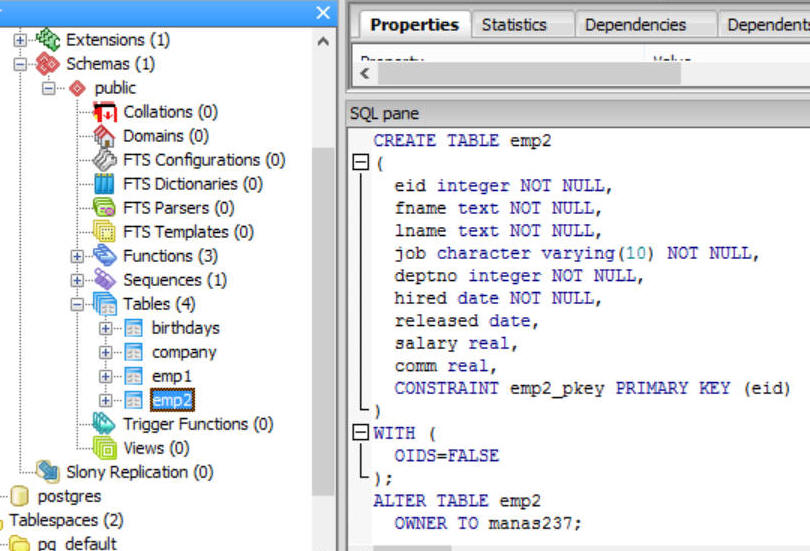Click the Schemas red diamond icon
This screenshot has height=551, width=810.
[48, 64]
